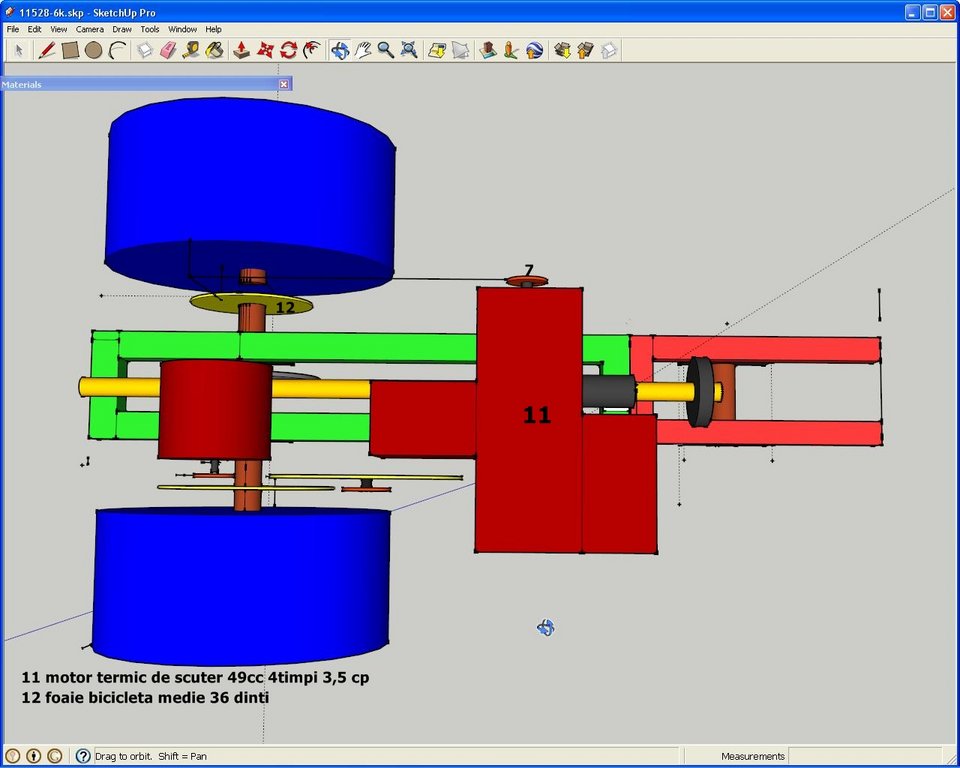
Task: Select the Paint Bucket tool
Action: [x=214, y=50]
